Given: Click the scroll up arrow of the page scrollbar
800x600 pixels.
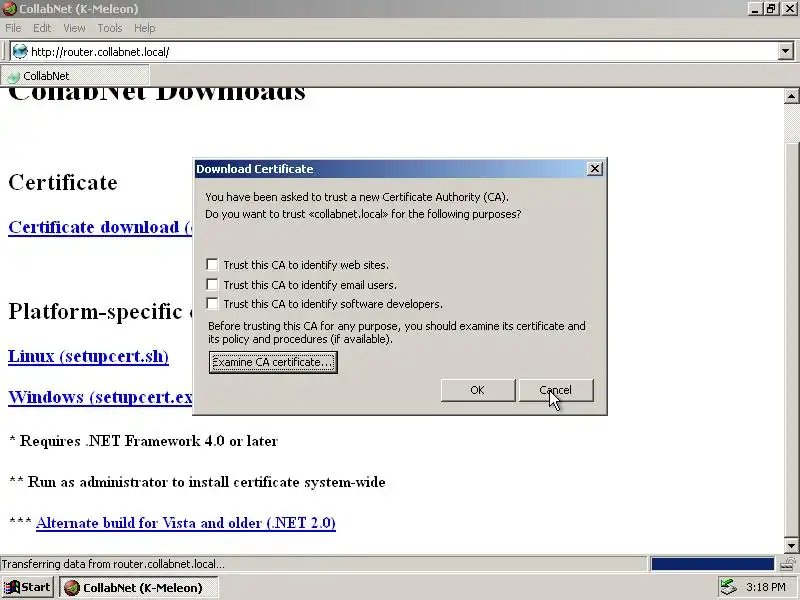Looking at the screenshot, I should point(791,95).
